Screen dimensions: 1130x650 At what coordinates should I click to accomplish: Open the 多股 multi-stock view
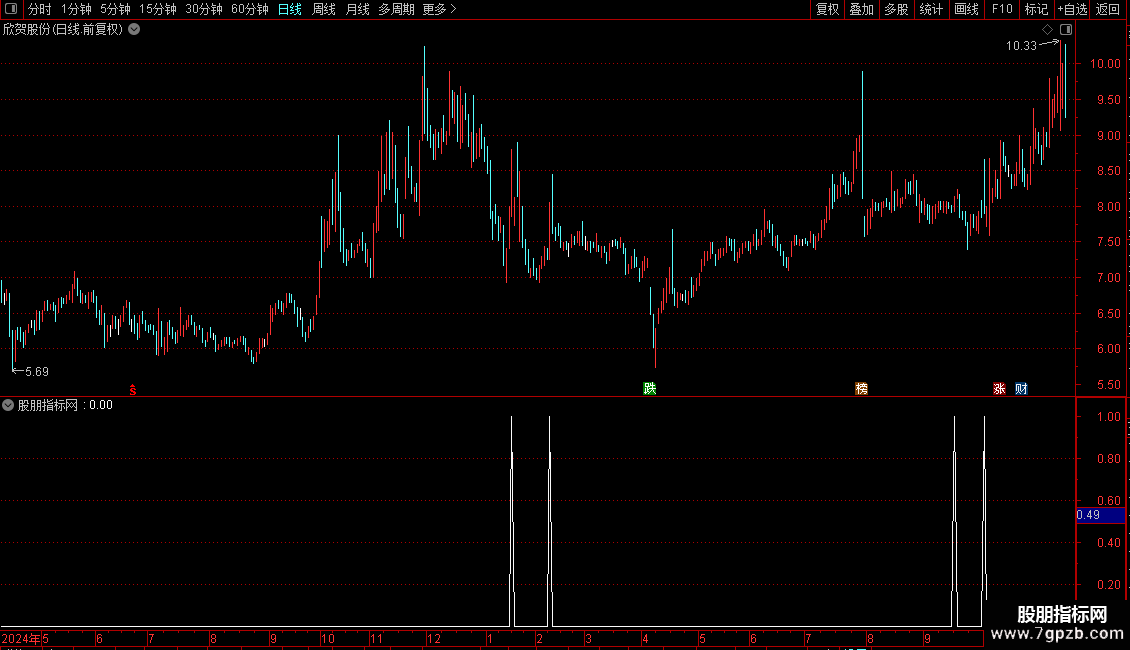(x=896, y=9)
